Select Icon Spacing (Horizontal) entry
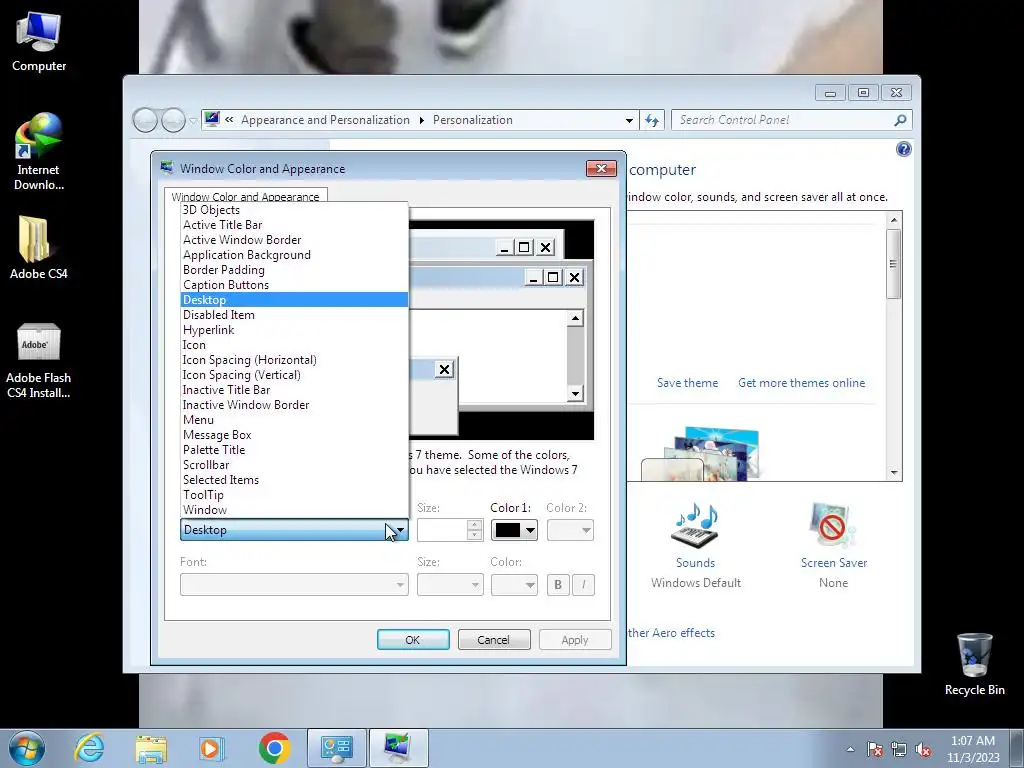Screen dimensions: 1024x768 tap(294, 360)
